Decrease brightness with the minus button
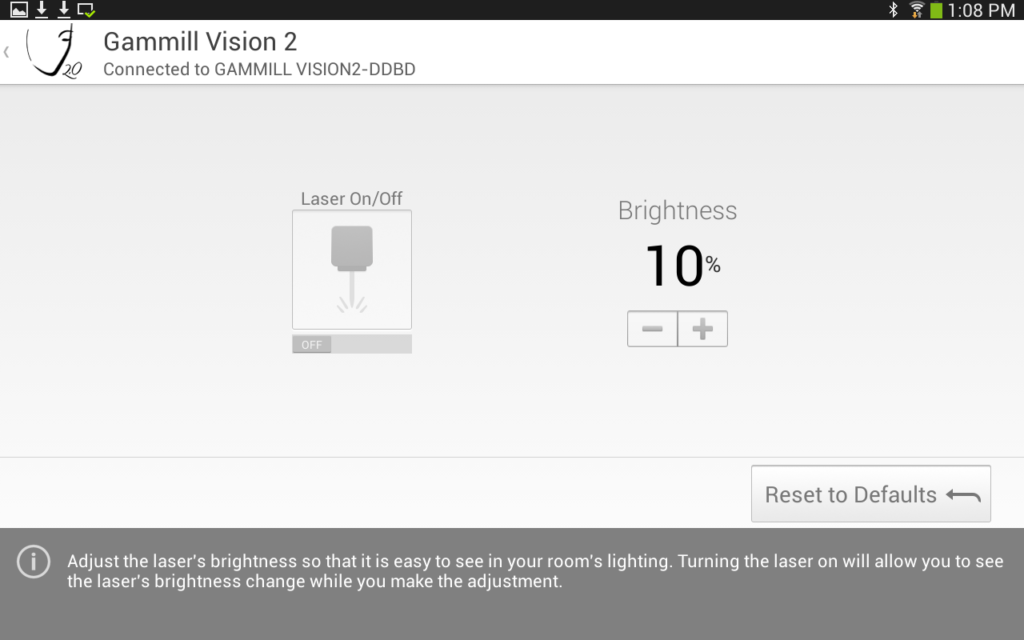 pyautogui.click(x=652, y=328)
